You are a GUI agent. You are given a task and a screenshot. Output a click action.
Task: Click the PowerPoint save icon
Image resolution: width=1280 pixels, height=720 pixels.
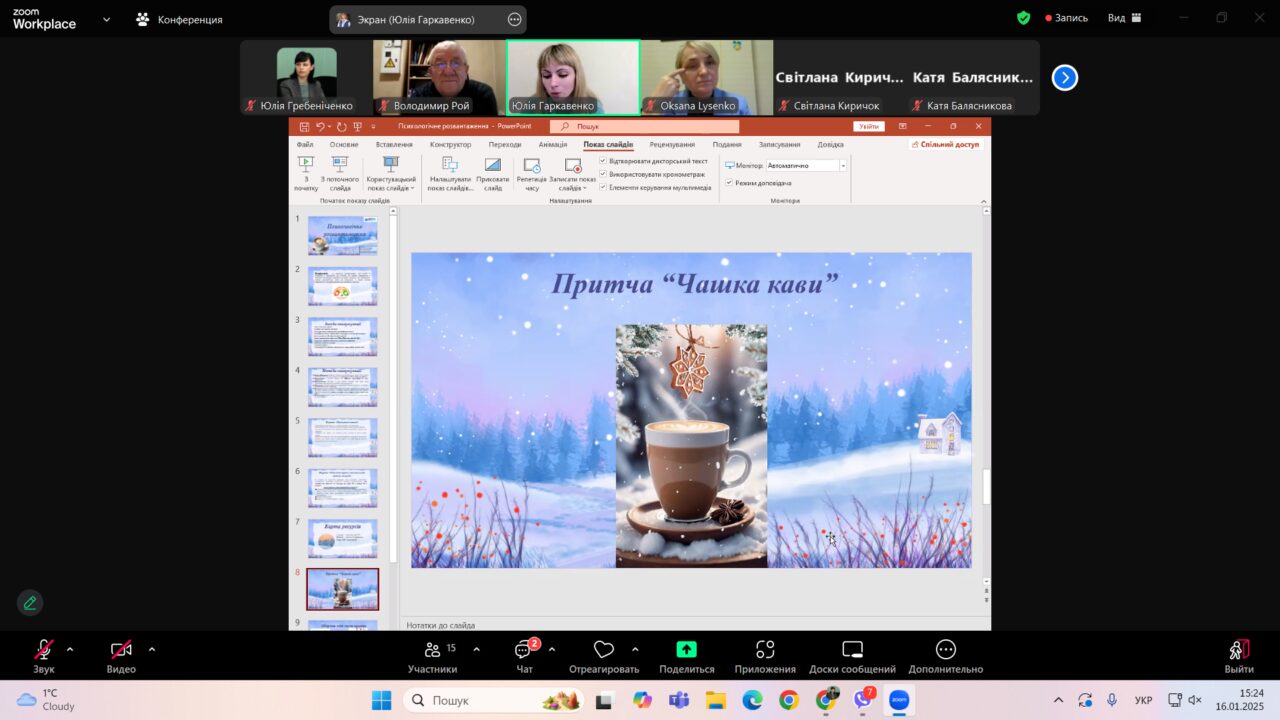click(305, 127)
